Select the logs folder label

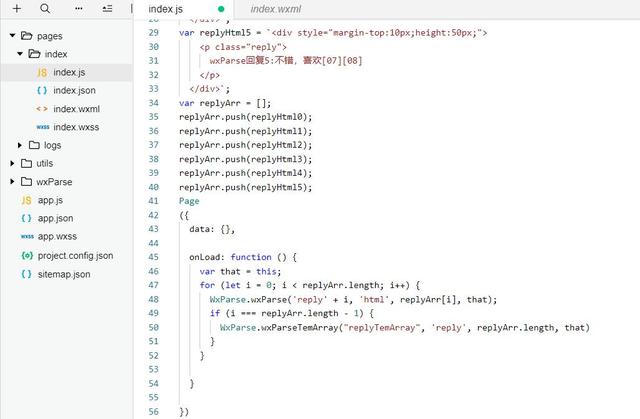(x=52, y=145)
